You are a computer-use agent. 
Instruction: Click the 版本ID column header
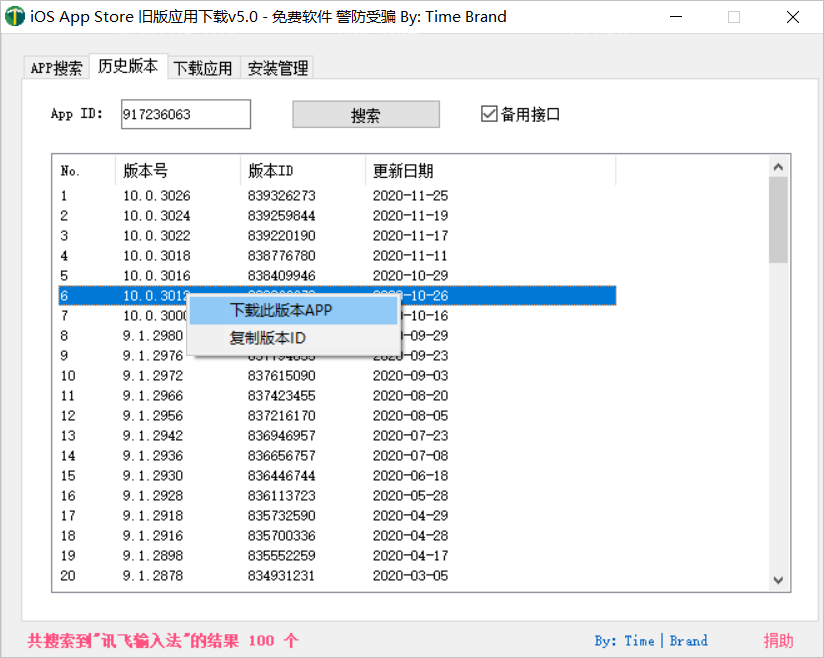click(302, 171)
